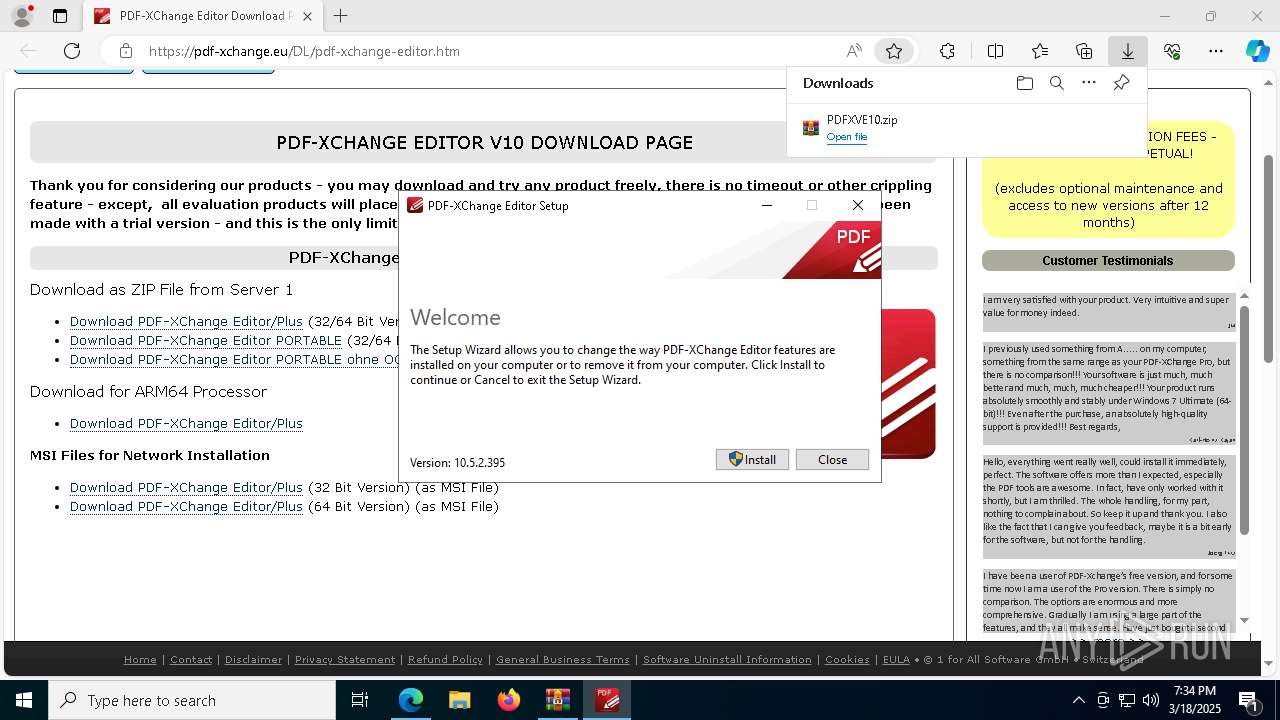The width and height of the screenshot is (1280, 720).
Task: Open Cookies footer link
Action: (x=847, y=660)
